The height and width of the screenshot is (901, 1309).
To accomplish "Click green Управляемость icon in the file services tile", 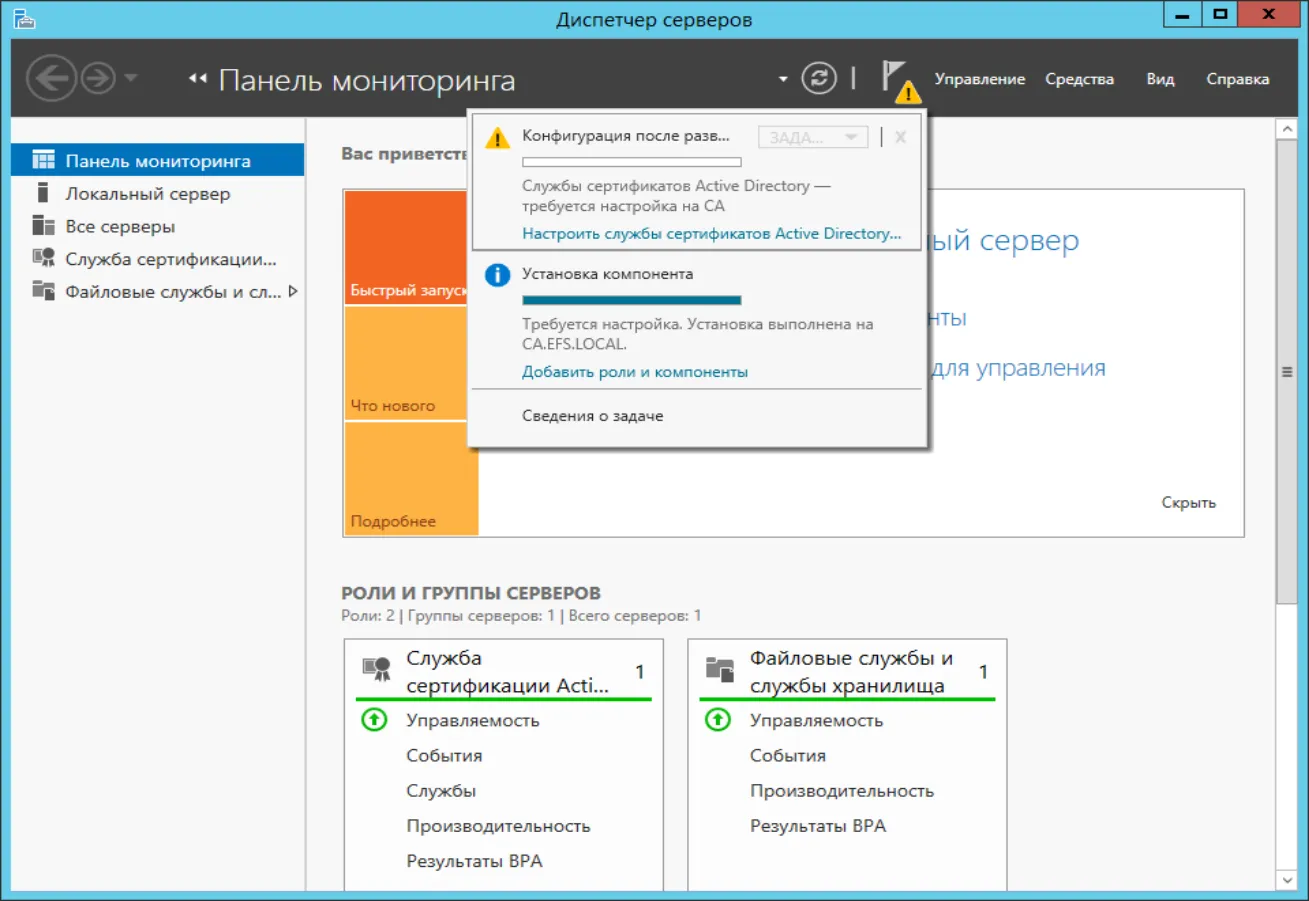I will pyautogui.click(x=718, y=719).
